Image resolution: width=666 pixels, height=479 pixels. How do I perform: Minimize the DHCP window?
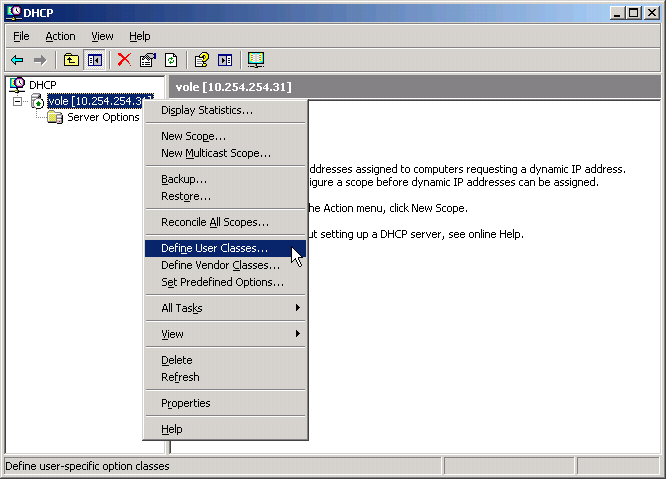[x=618, y=13]
